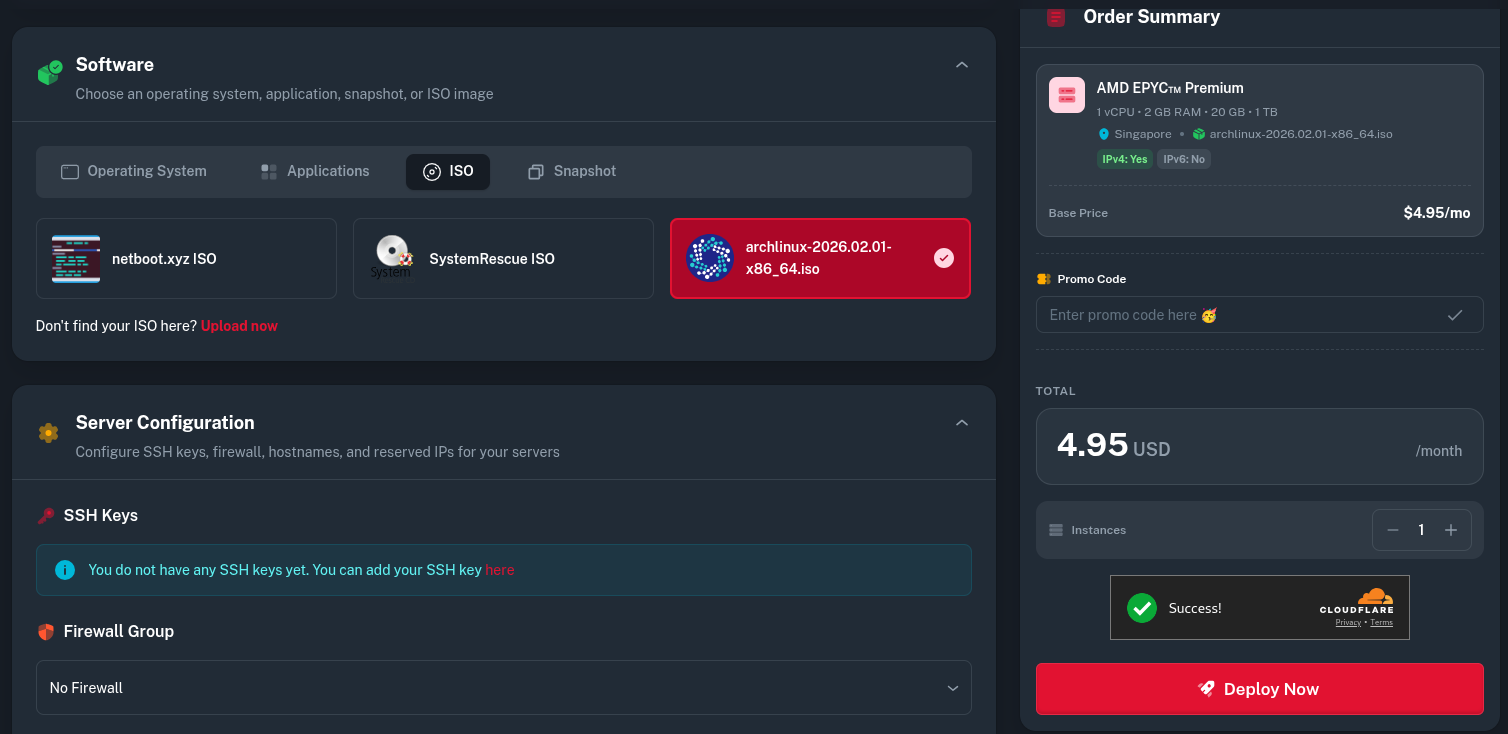
Task: Open the No Firewall dropdown
Action: 503,688
